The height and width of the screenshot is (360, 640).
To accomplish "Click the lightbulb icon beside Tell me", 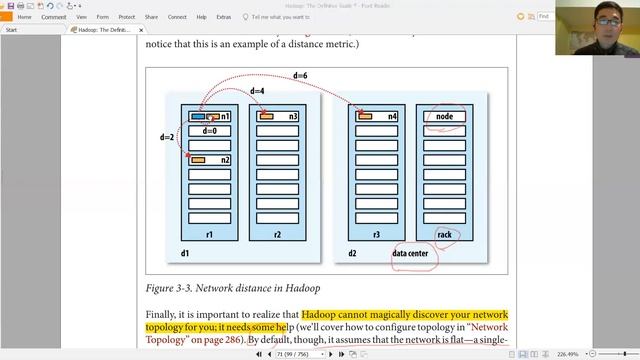I will [x=245, y=17].
